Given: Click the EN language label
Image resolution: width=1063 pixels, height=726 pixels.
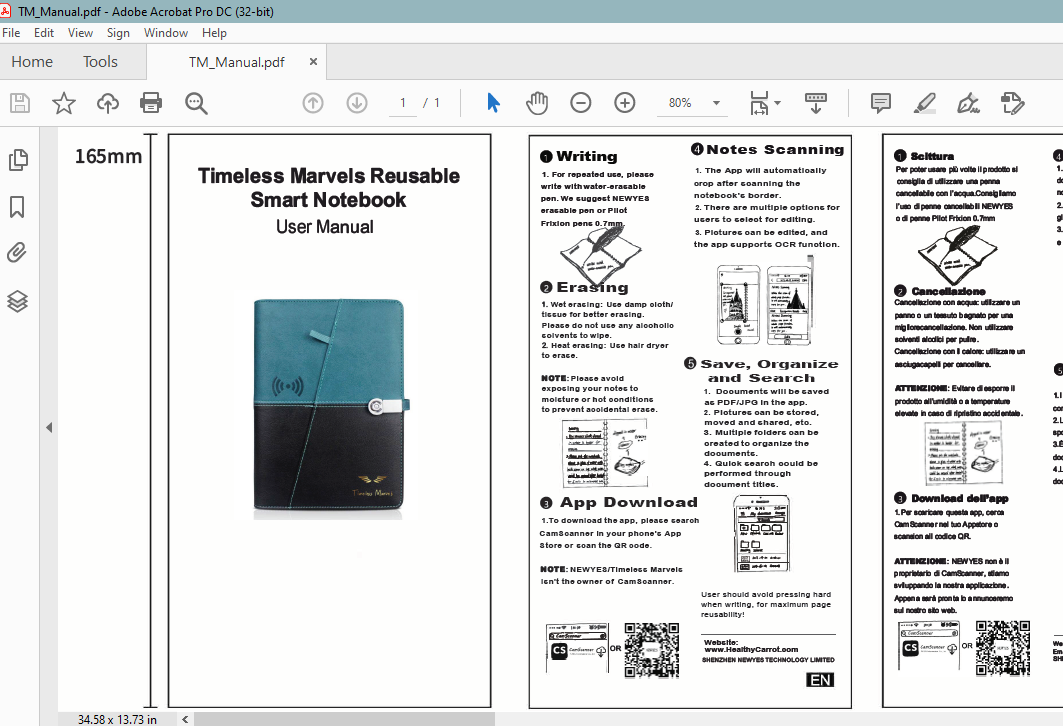Looking at the screenshot, I should 820,680.
